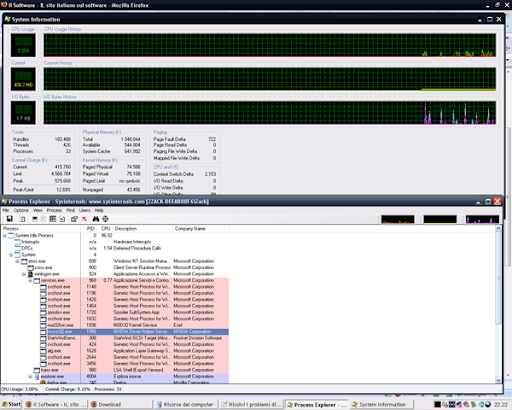The image size is (512, 410).
Task: Select the StarWind iSCSI Target process row
Action: 115,338
